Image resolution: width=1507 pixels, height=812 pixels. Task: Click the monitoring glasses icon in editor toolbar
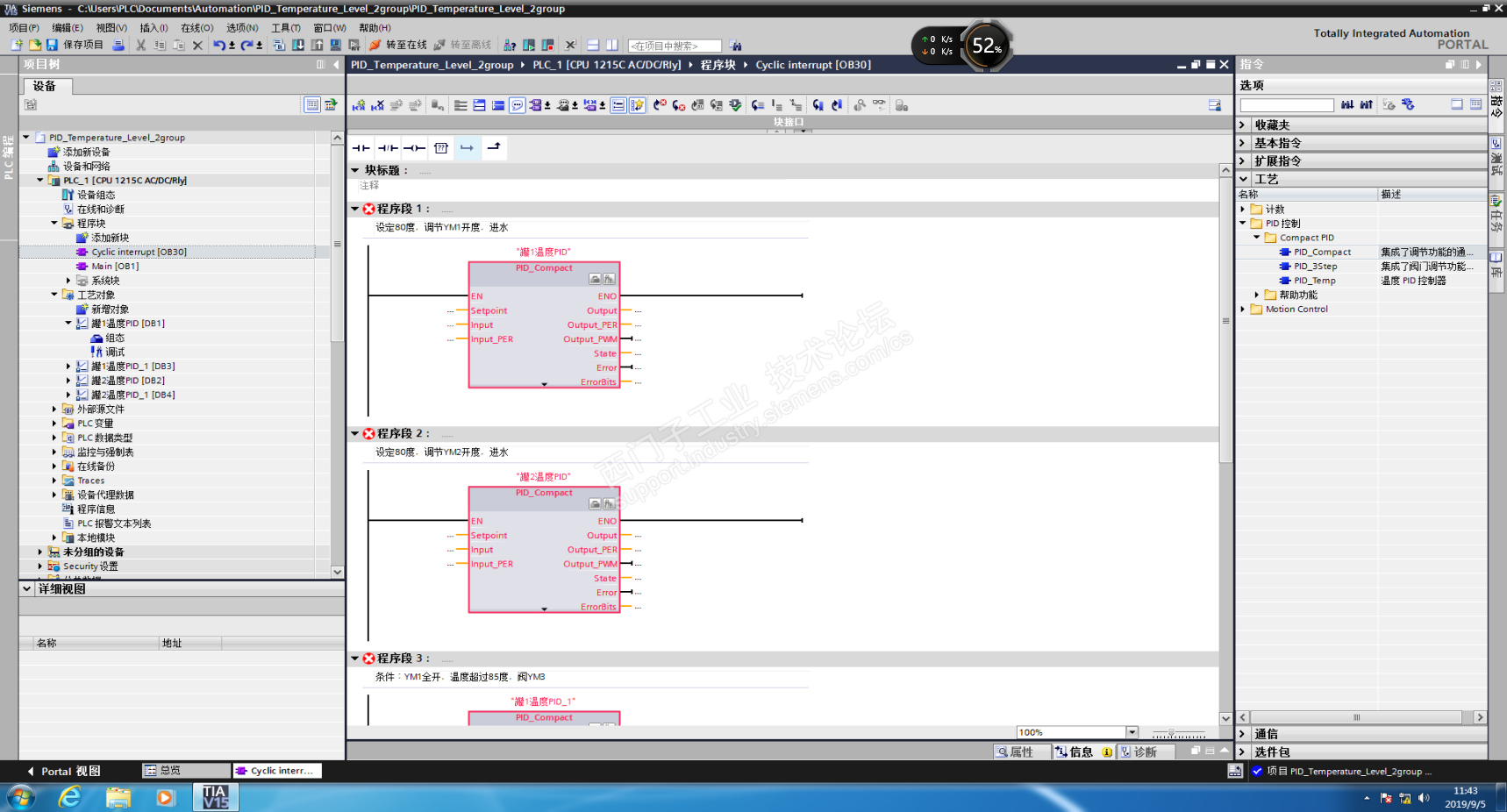pyautogui.click(x=879, y=105)
